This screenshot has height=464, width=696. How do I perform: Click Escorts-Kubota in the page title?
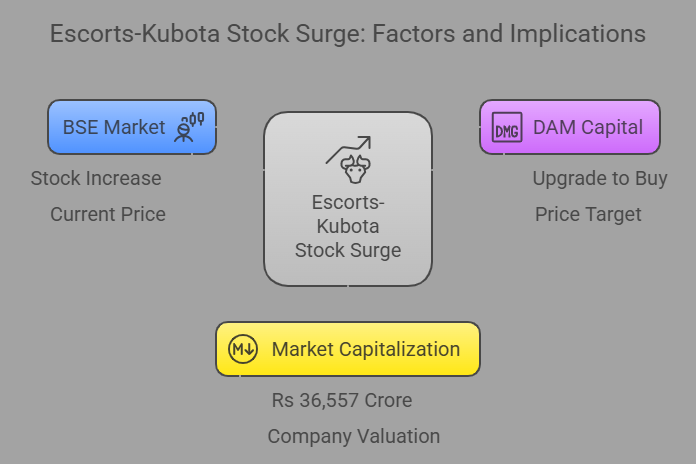coord(135,34)
